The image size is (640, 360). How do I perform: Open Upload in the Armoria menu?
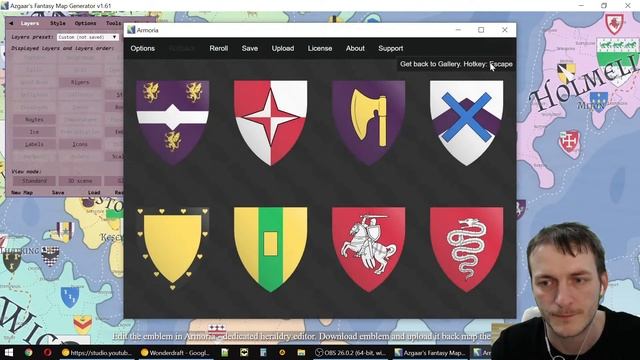(283, 48)
